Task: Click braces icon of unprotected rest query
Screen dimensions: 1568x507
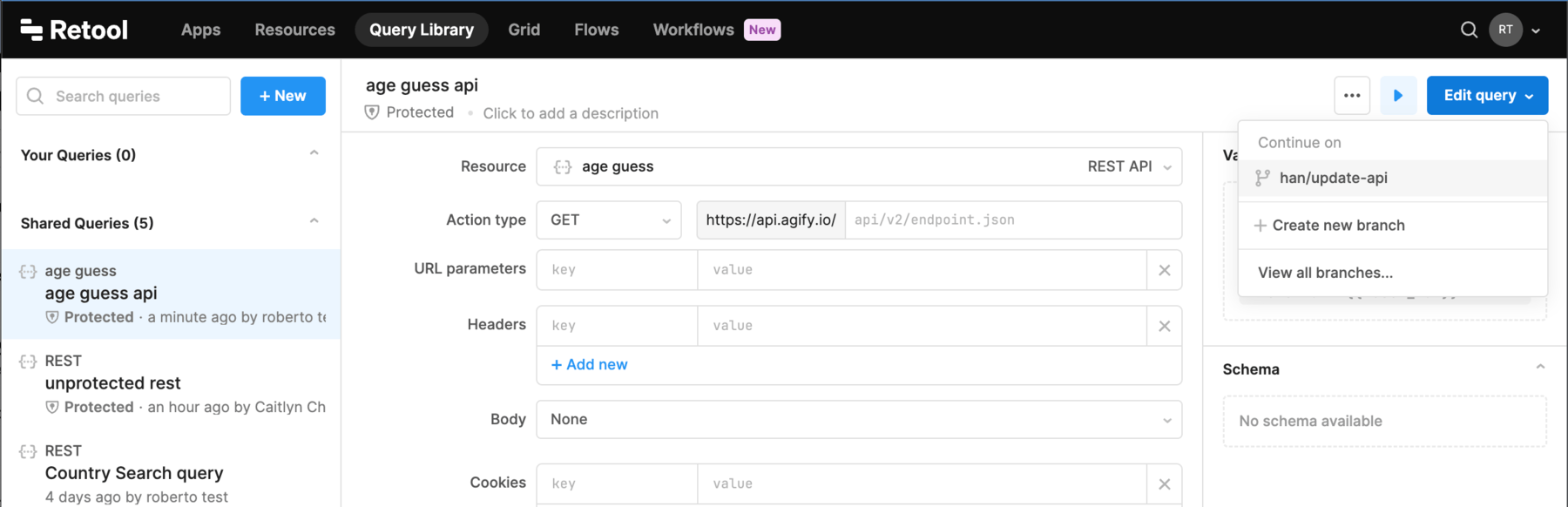Action: click(28, 362)
